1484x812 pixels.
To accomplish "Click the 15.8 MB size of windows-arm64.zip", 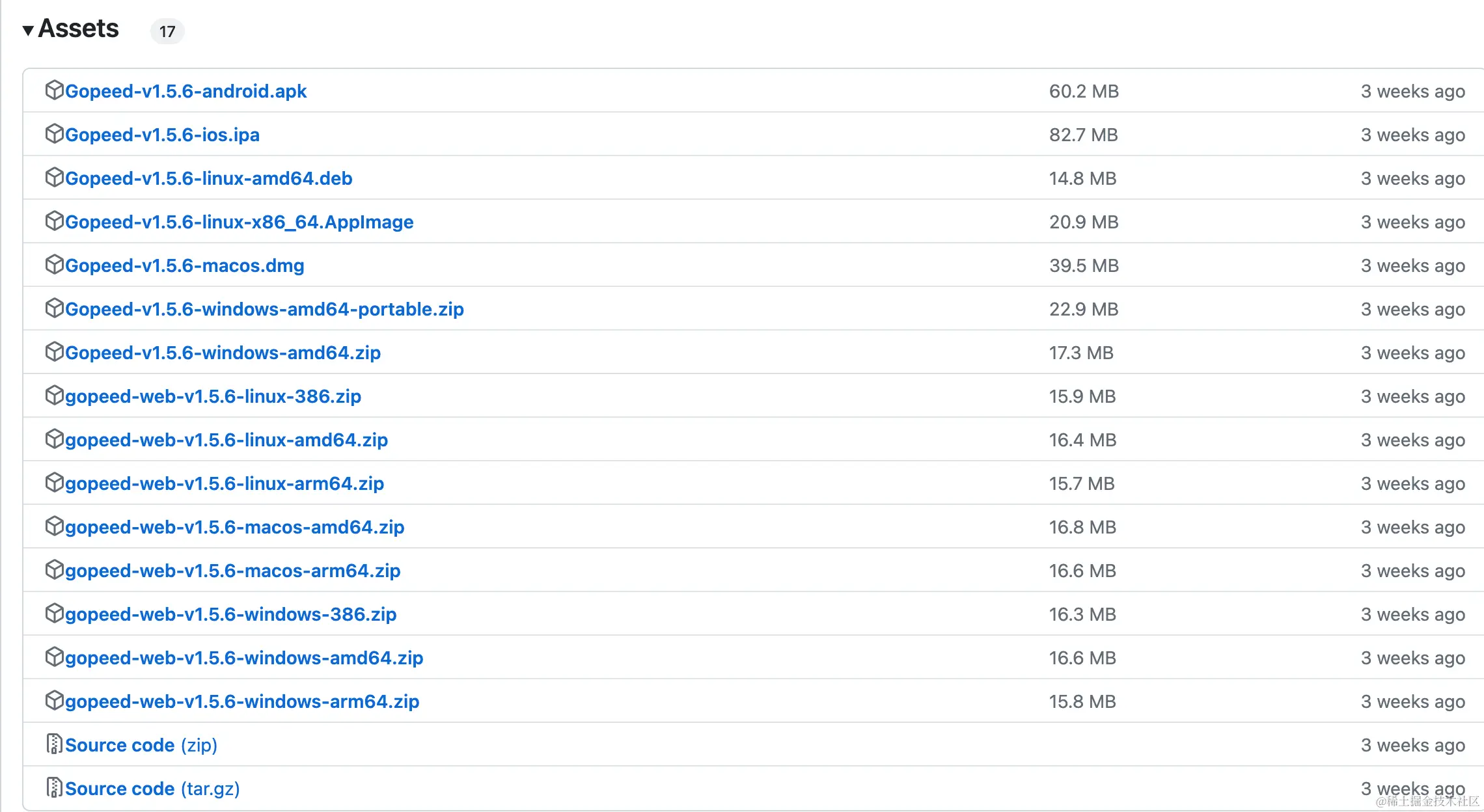I will click(x=1082, y=701).
